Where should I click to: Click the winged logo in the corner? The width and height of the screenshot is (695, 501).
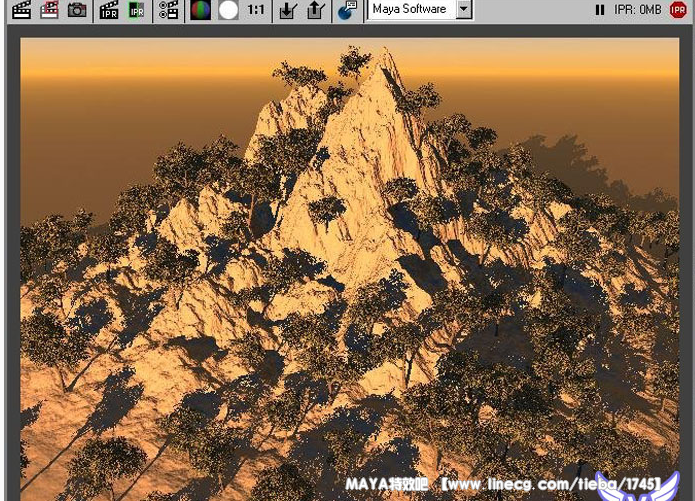[x=636, y=488]
